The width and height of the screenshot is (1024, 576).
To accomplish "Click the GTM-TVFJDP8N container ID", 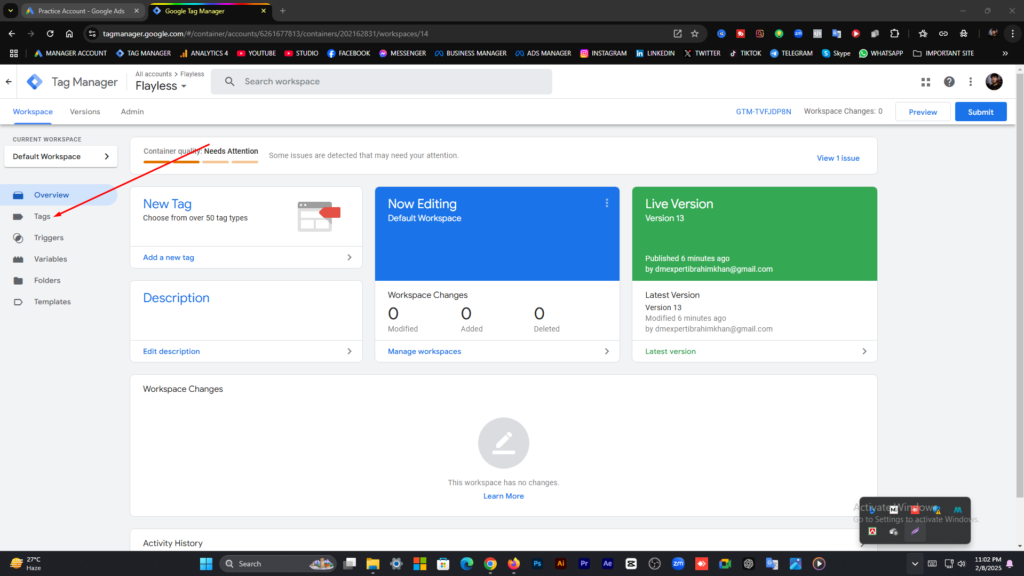I will 763,112.
